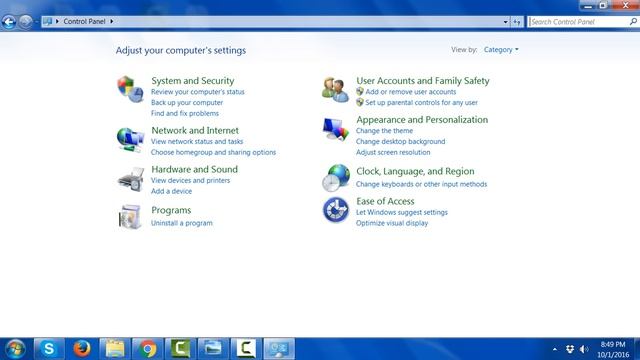Image resolution: width=640 pixels, height=360 pixels.
Task: Open the recent pages dropdown beside Forward
Action: pyautogui.click(x=36, y=22)
